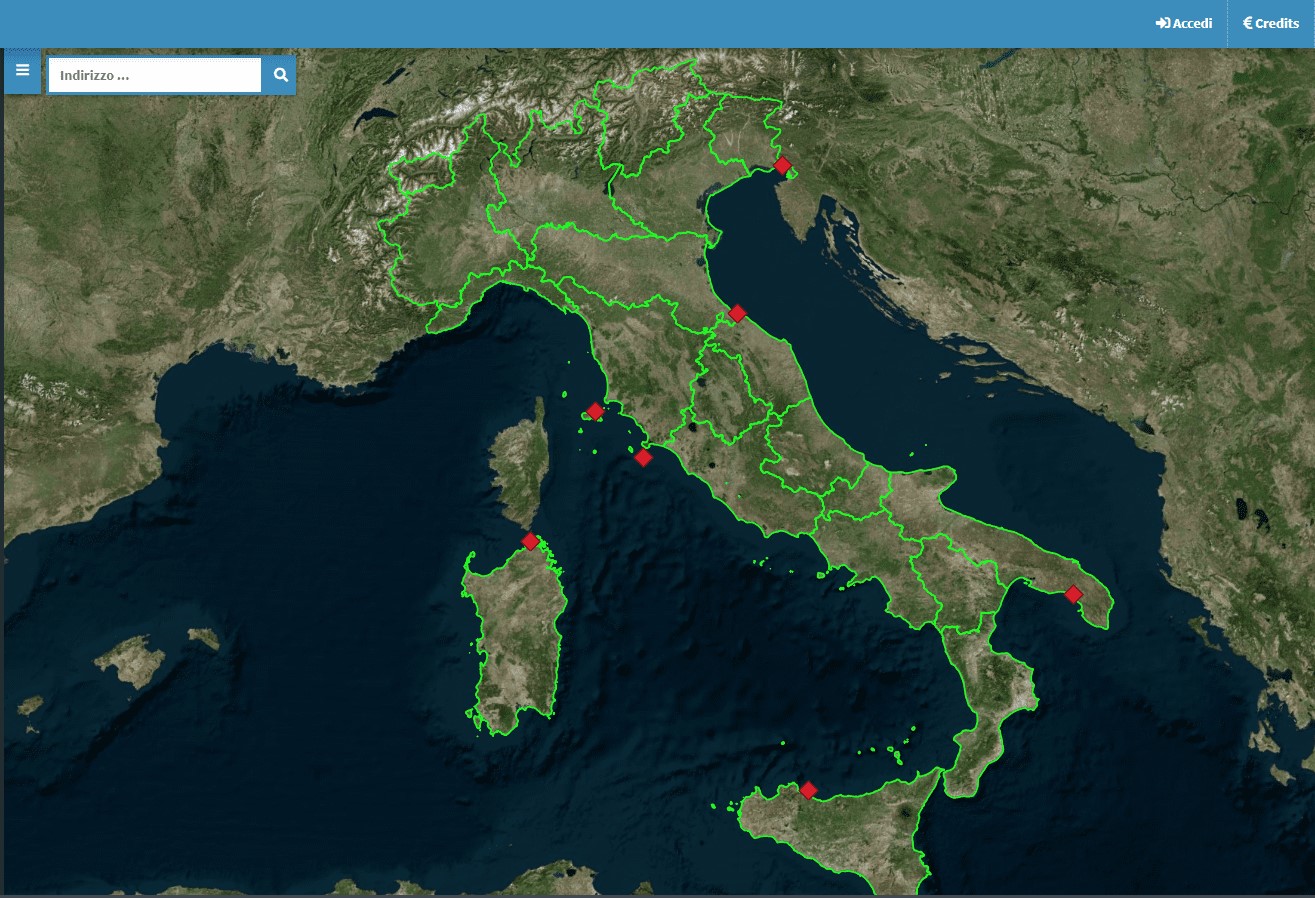Select the red marker in northern Sardinia

pyautogui.click(x=530, y=541)
